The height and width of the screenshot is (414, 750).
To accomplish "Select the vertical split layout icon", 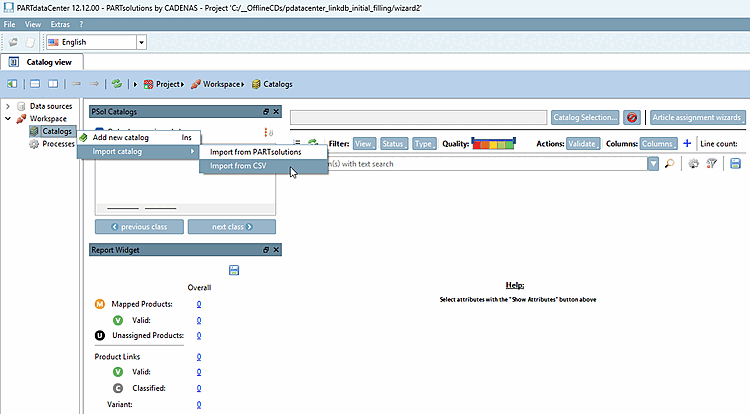I will pyautogui.click(x=53, y=84).
